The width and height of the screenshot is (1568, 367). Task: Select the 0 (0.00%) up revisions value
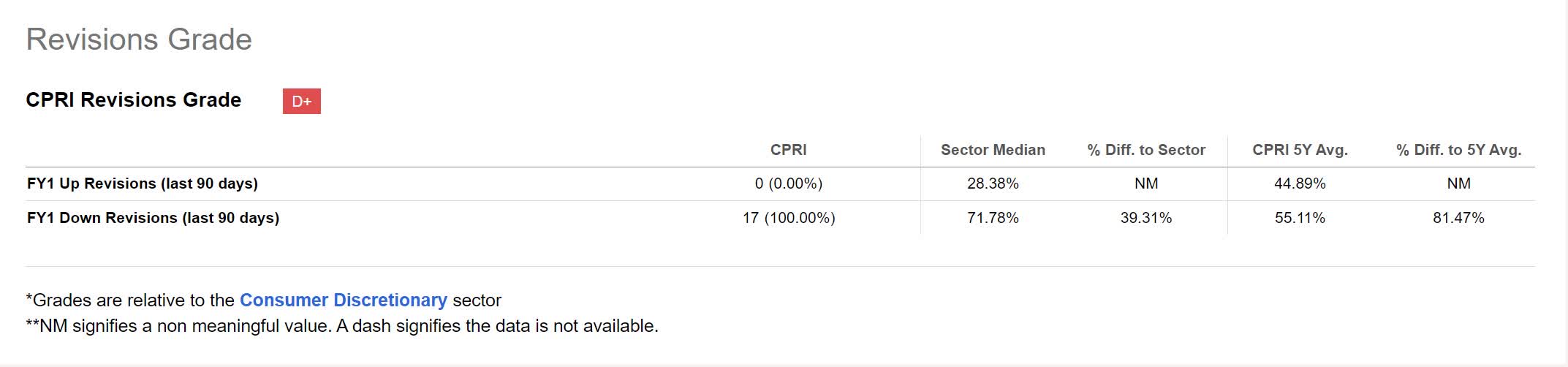click(788, 183)
